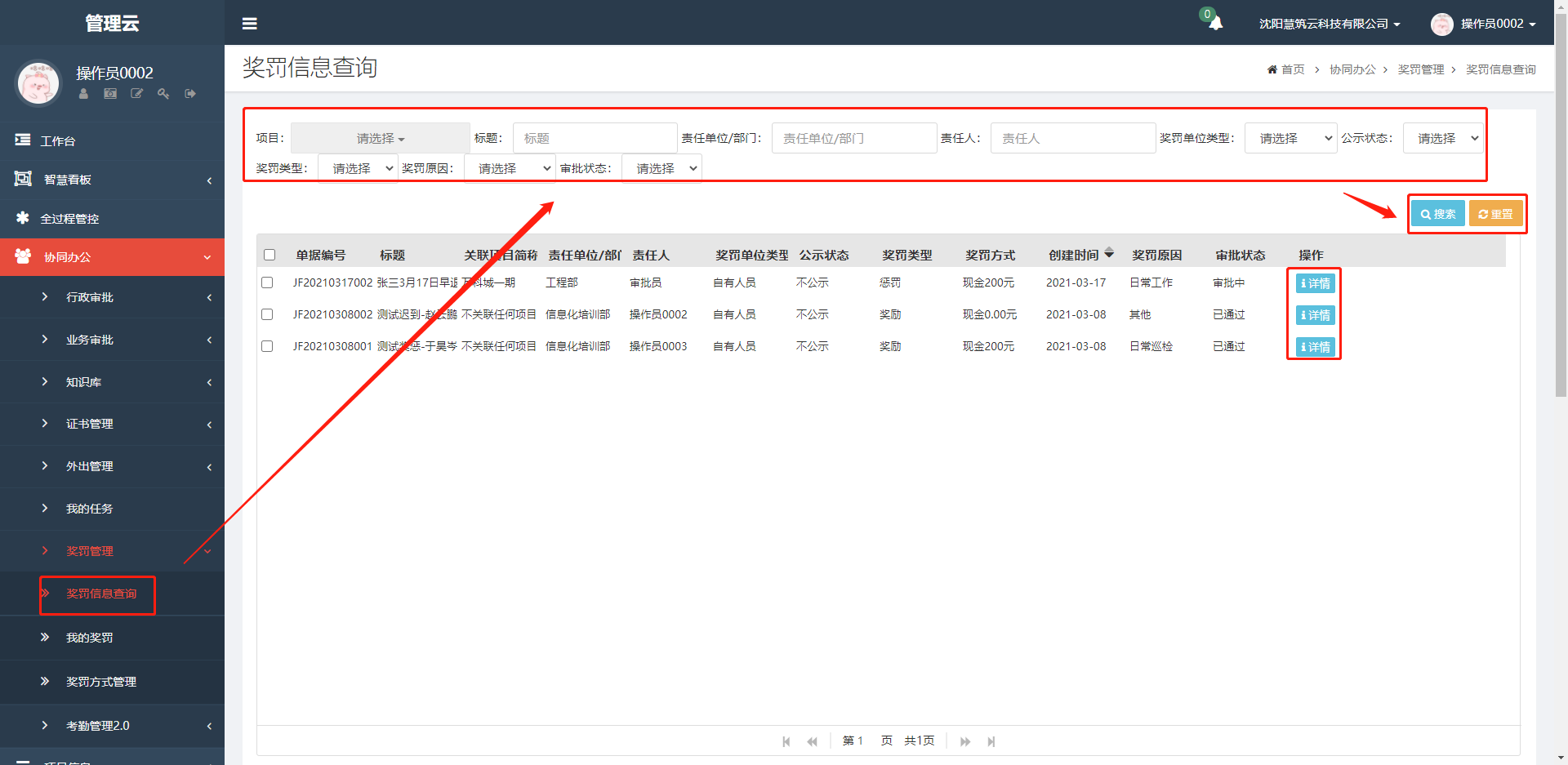
Task: Click 审批状态 column header
Action: pyautogui.click(x=1240, y=255)
